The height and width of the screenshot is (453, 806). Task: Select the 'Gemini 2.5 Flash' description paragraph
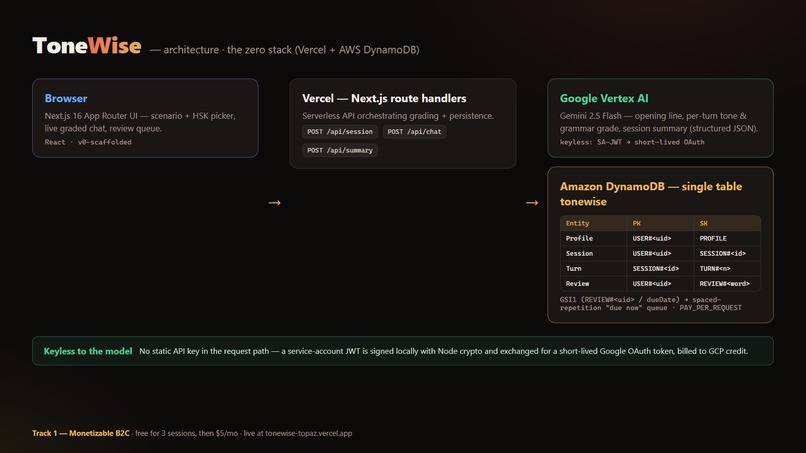pos(659,122)
